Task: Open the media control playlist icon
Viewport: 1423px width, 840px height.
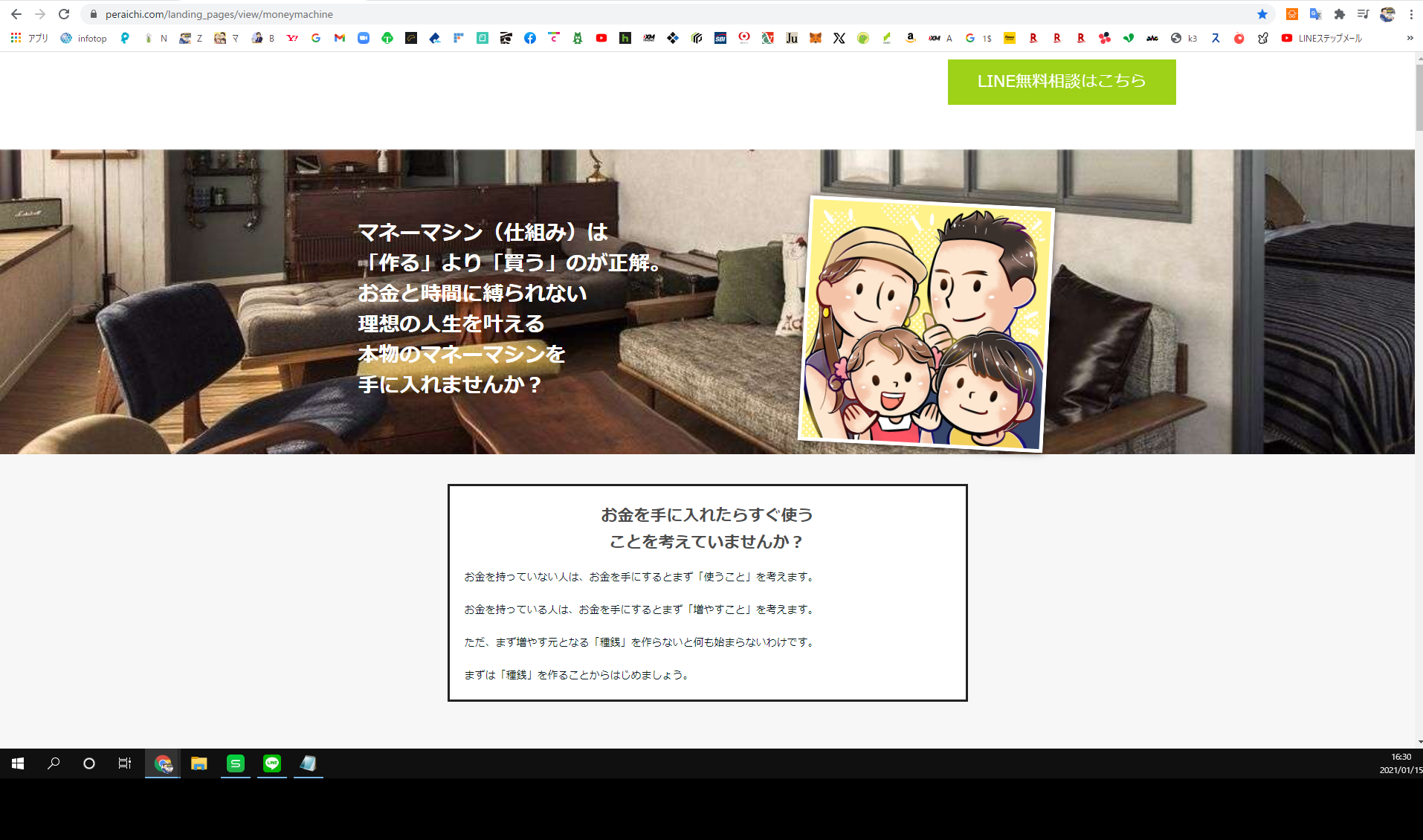Action: 1363,14
